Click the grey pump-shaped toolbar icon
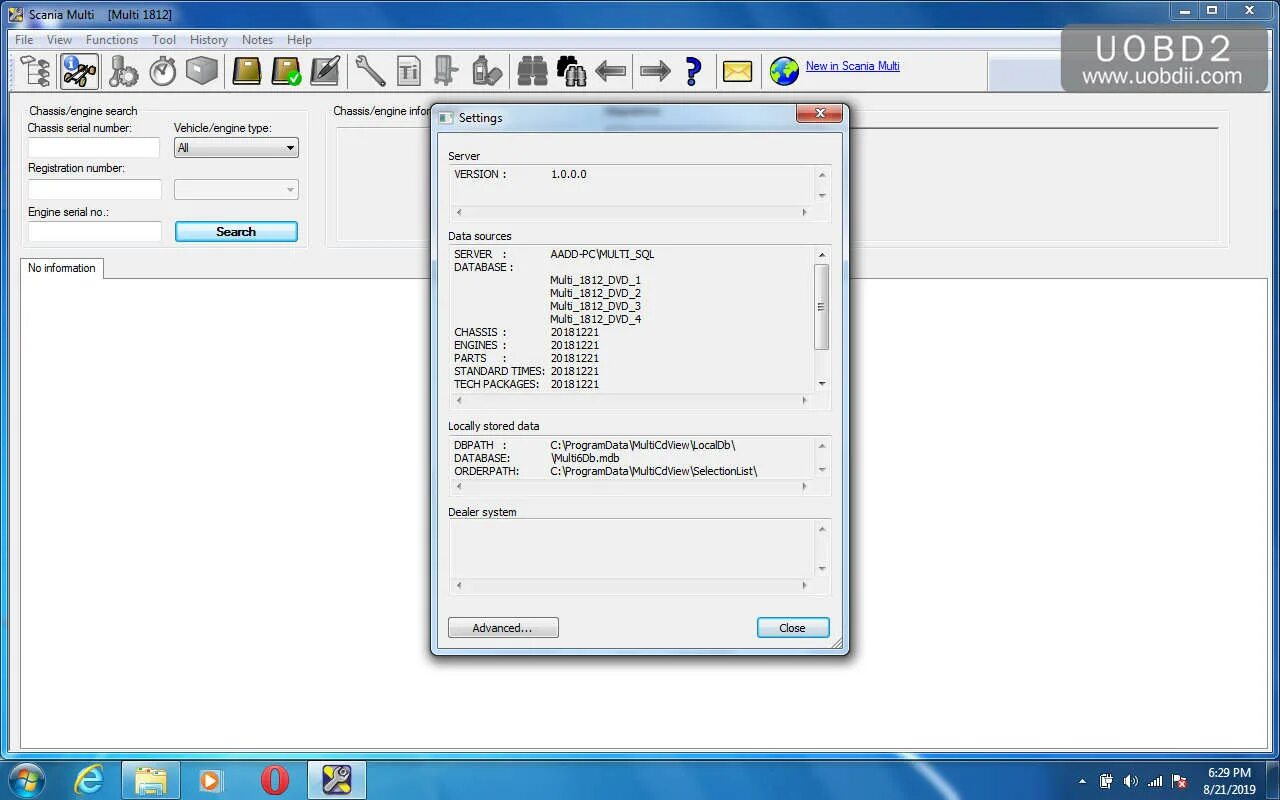1280x800 pixels. 446,71
